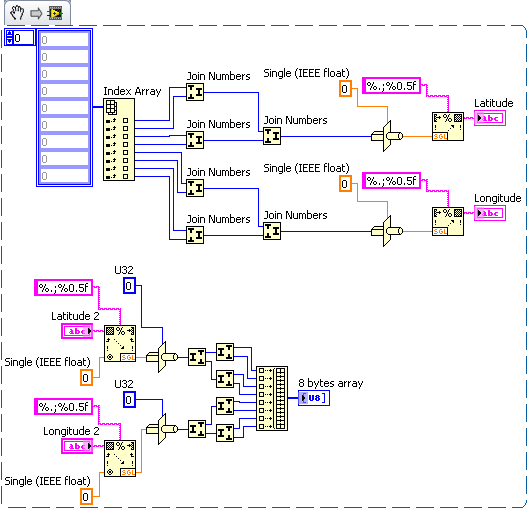Select the Type Cast node after the Longitude 2 scan
This screenshot has height=509, width=528.
[162, 429]
